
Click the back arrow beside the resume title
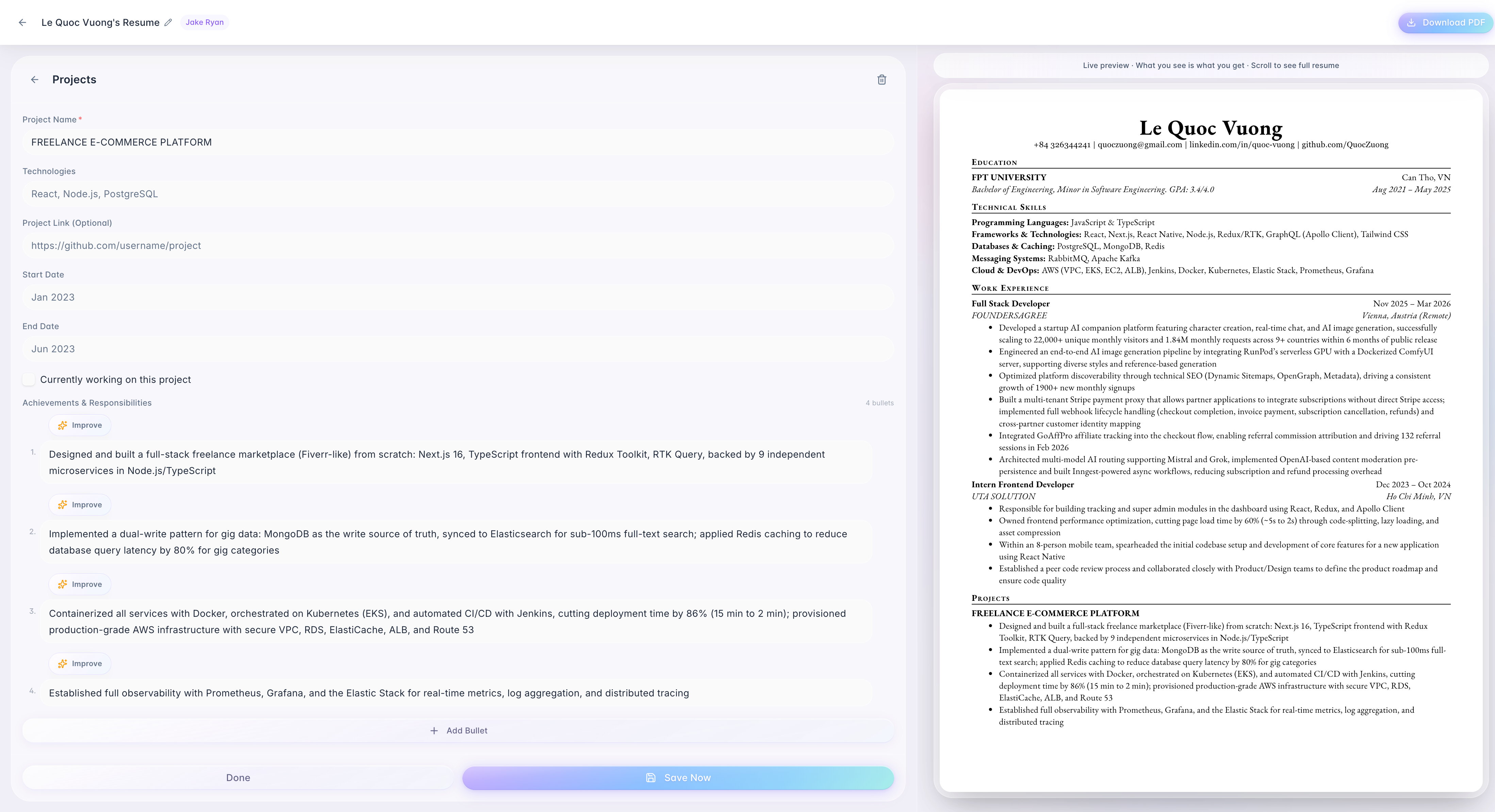click(x=22, y=23)
